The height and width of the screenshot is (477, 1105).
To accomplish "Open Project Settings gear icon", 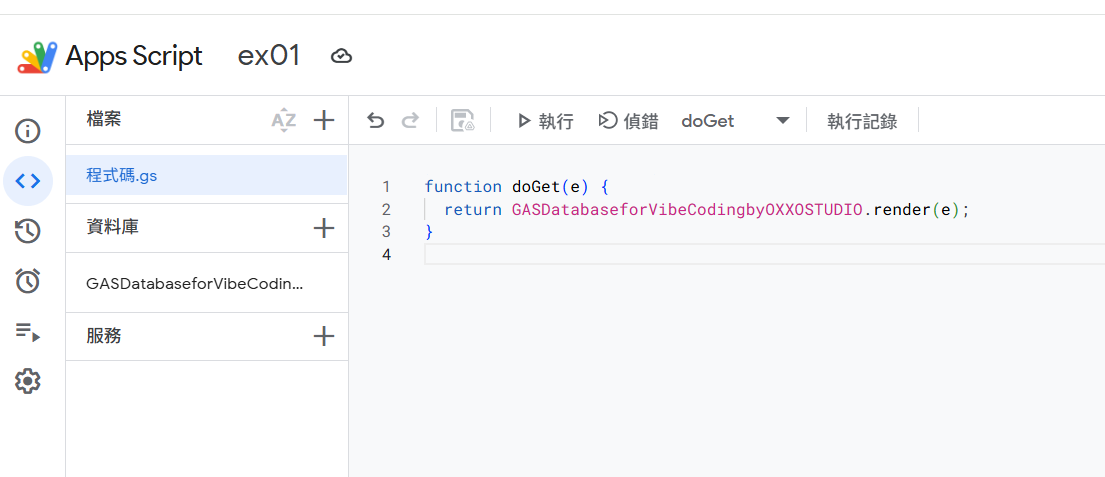I will (x=28, y=381).
